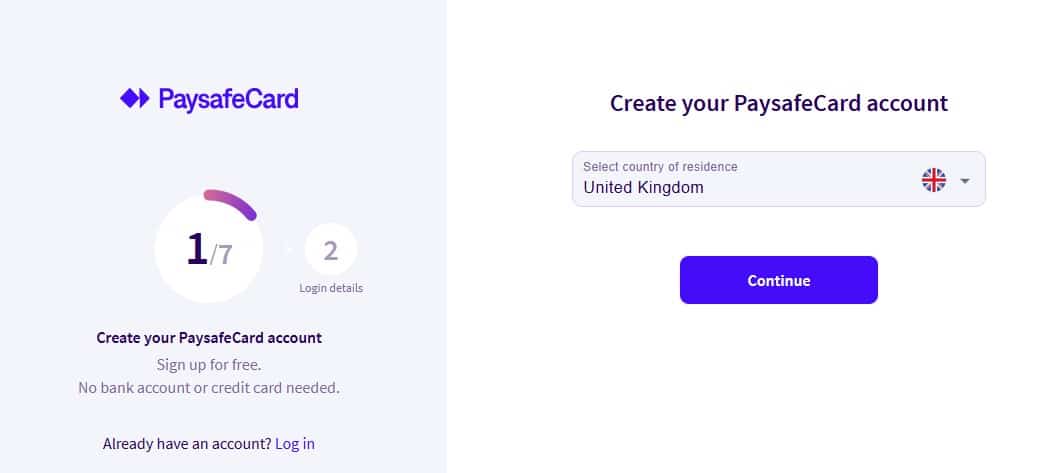Image resolution: width=1049 pixels, height=473 pixels.
Task: Click the Sign up for free text
Action: coord(209,364)
